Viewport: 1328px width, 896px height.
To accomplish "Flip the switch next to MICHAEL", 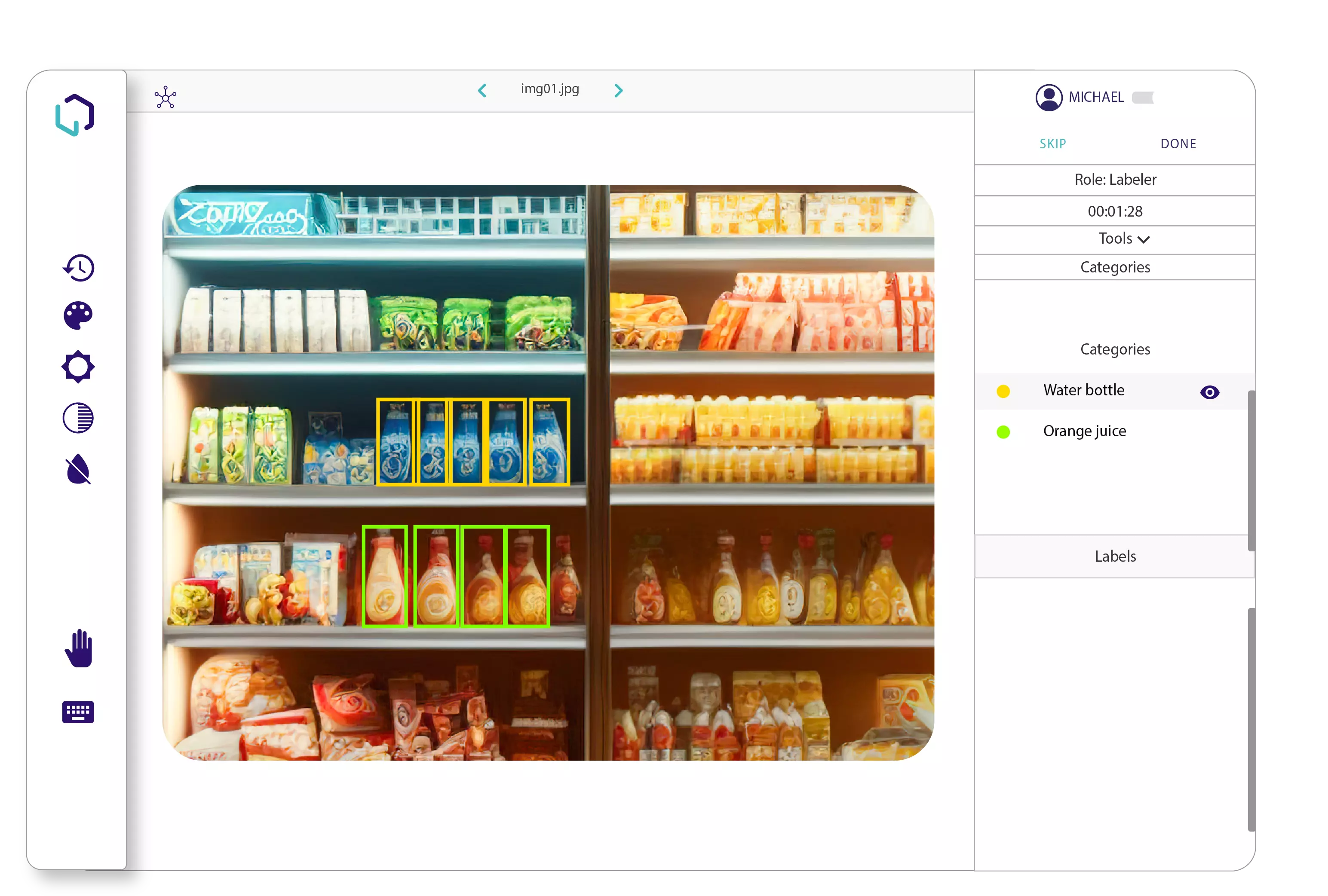I will pyautogui.click(x=1143, y=98).
